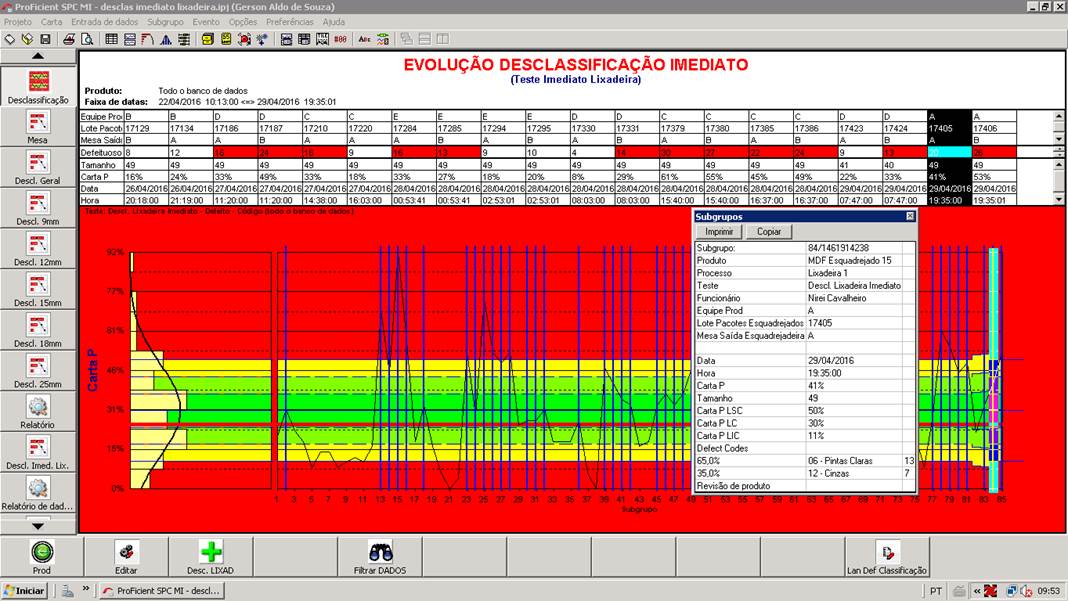Click the red curve chart toolbar icon
The image size is (1068, 601).
coord(147,40)
